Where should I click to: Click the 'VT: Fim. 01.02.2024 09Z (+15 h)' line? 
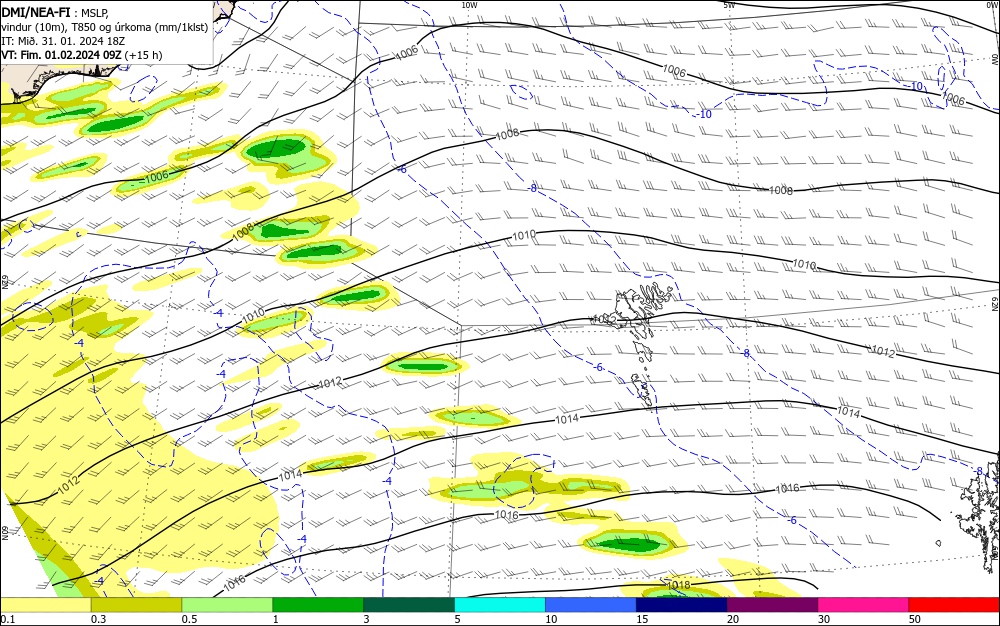point(82,55)
